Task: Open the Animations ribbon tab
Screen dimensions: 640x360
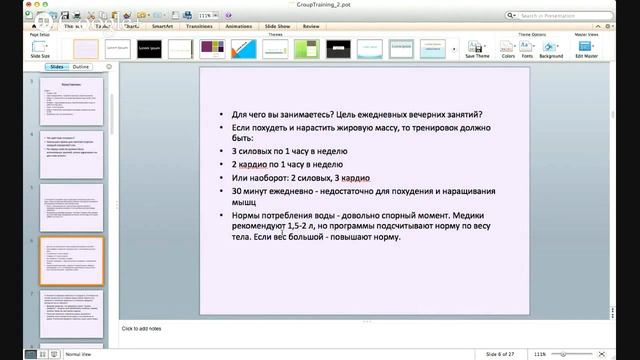Action: 238,26
